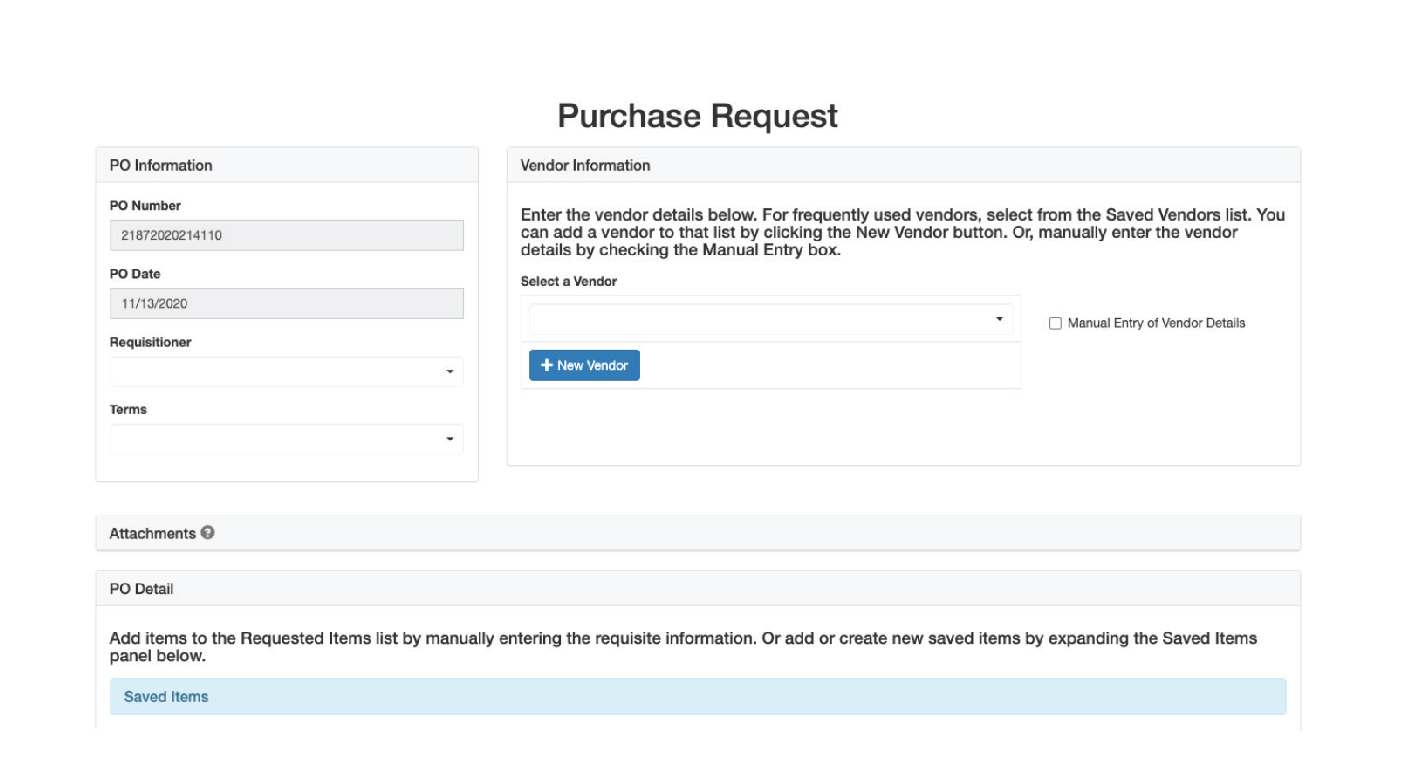The width and height of the screenshot is (1401, 776).
Task: Click the Attachments help question mark icon
Action: coord(207,533)
